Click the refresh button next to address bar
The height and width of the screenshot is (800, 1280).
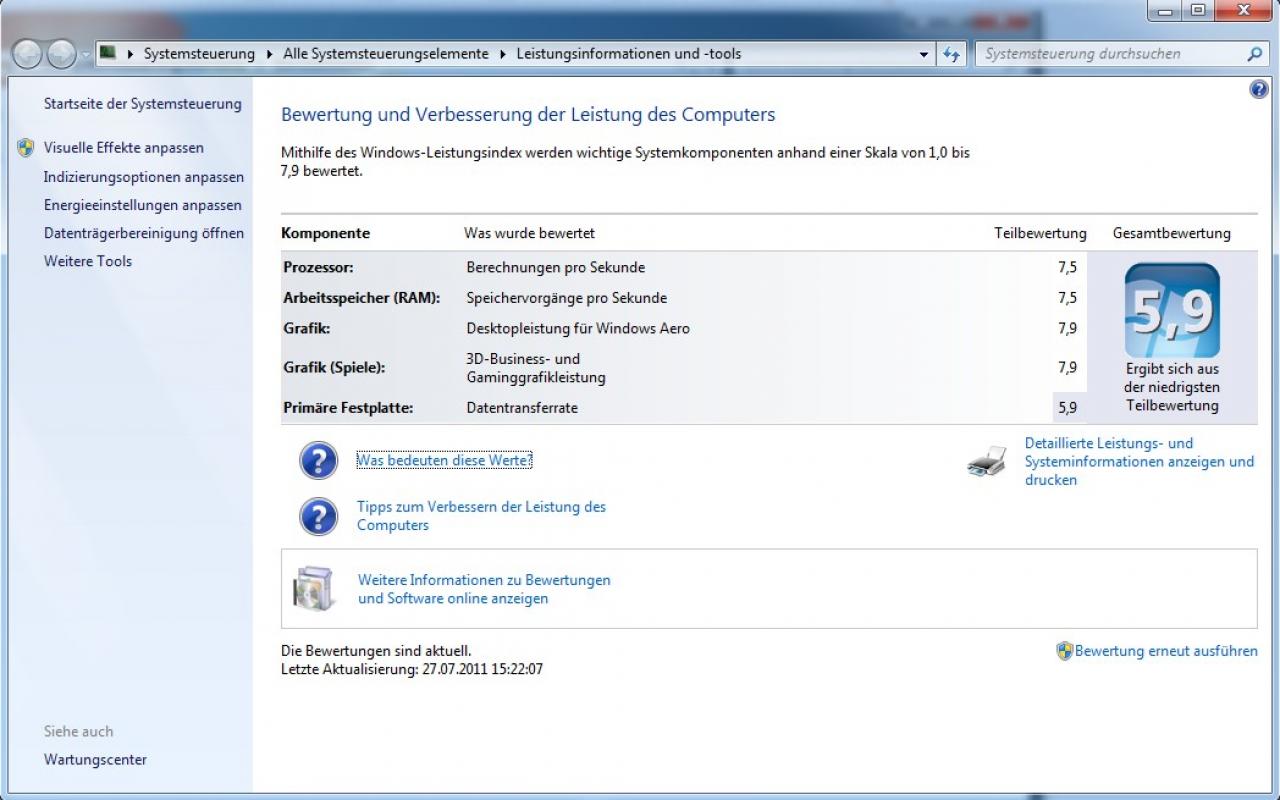(x=952, y=55)
